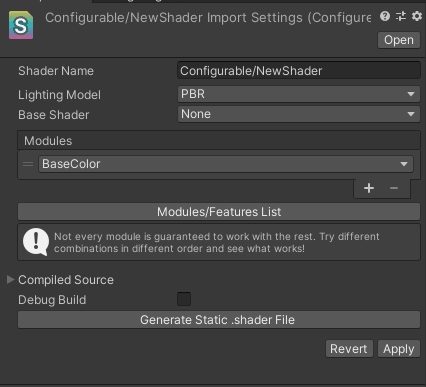Open the Base Shader None dropdown
Viewport: 426px width, 387px height.
pos(299,114)
